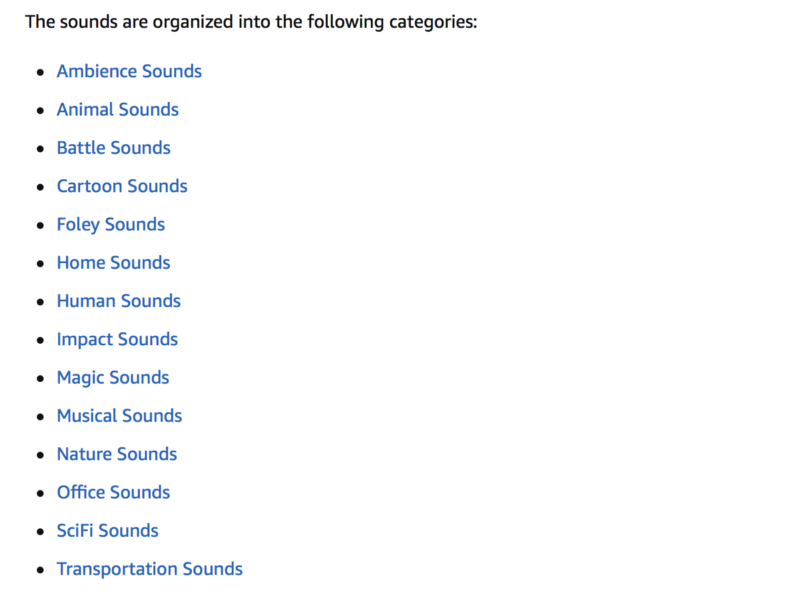Open the Ambience Sounds category link
This screenshot has width=800, height=599.
point(129,71)
